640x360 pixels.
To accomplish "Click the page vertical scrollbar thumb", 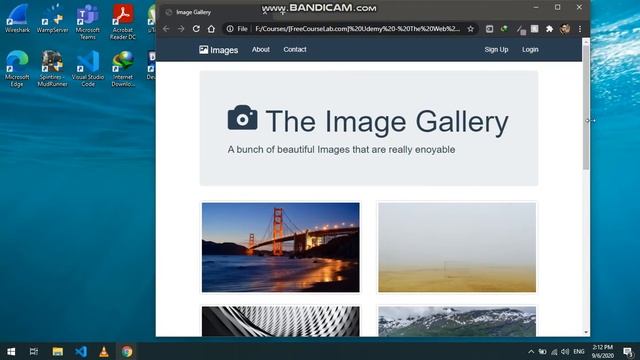I will pyautogui.click(x=586, y=107).
